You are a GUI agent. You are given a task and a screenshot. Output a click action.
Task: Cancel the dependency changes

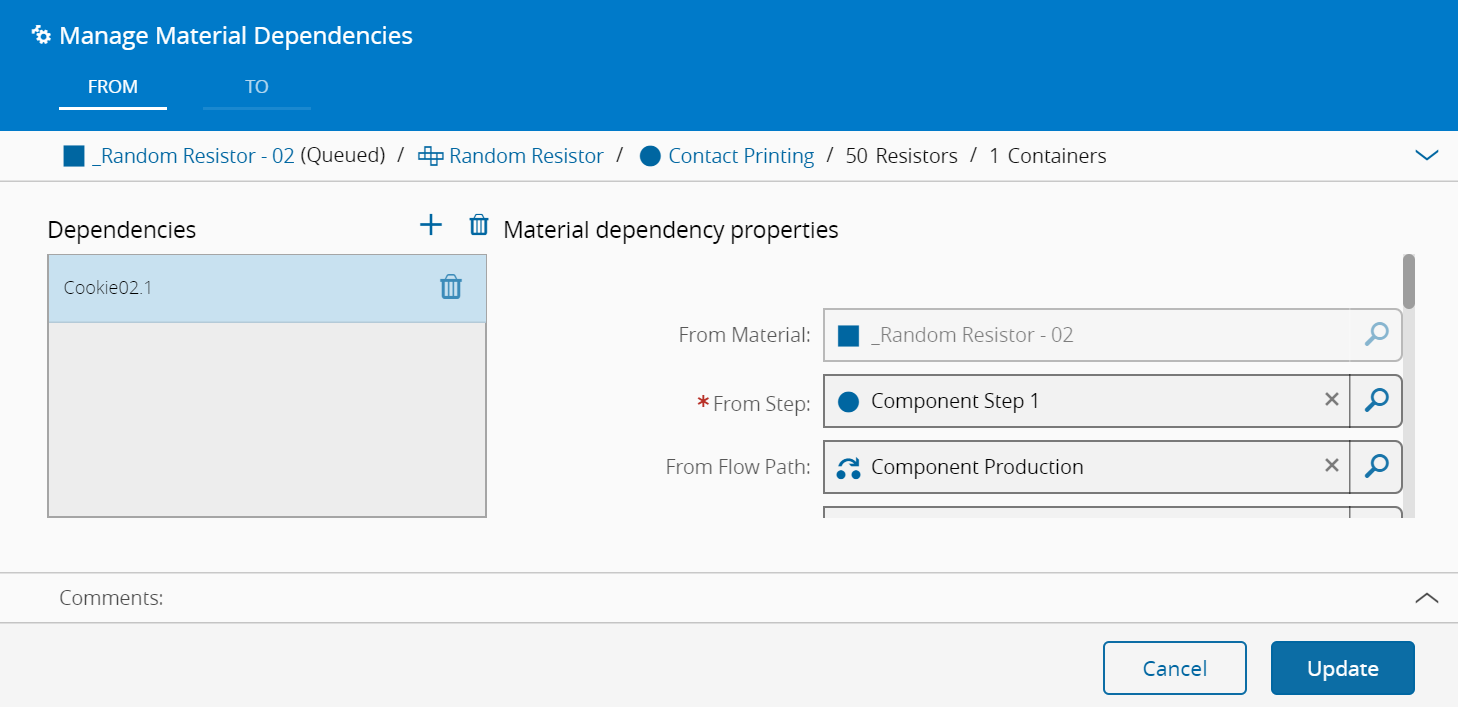pyautogui.click(x=1174, y=668)
